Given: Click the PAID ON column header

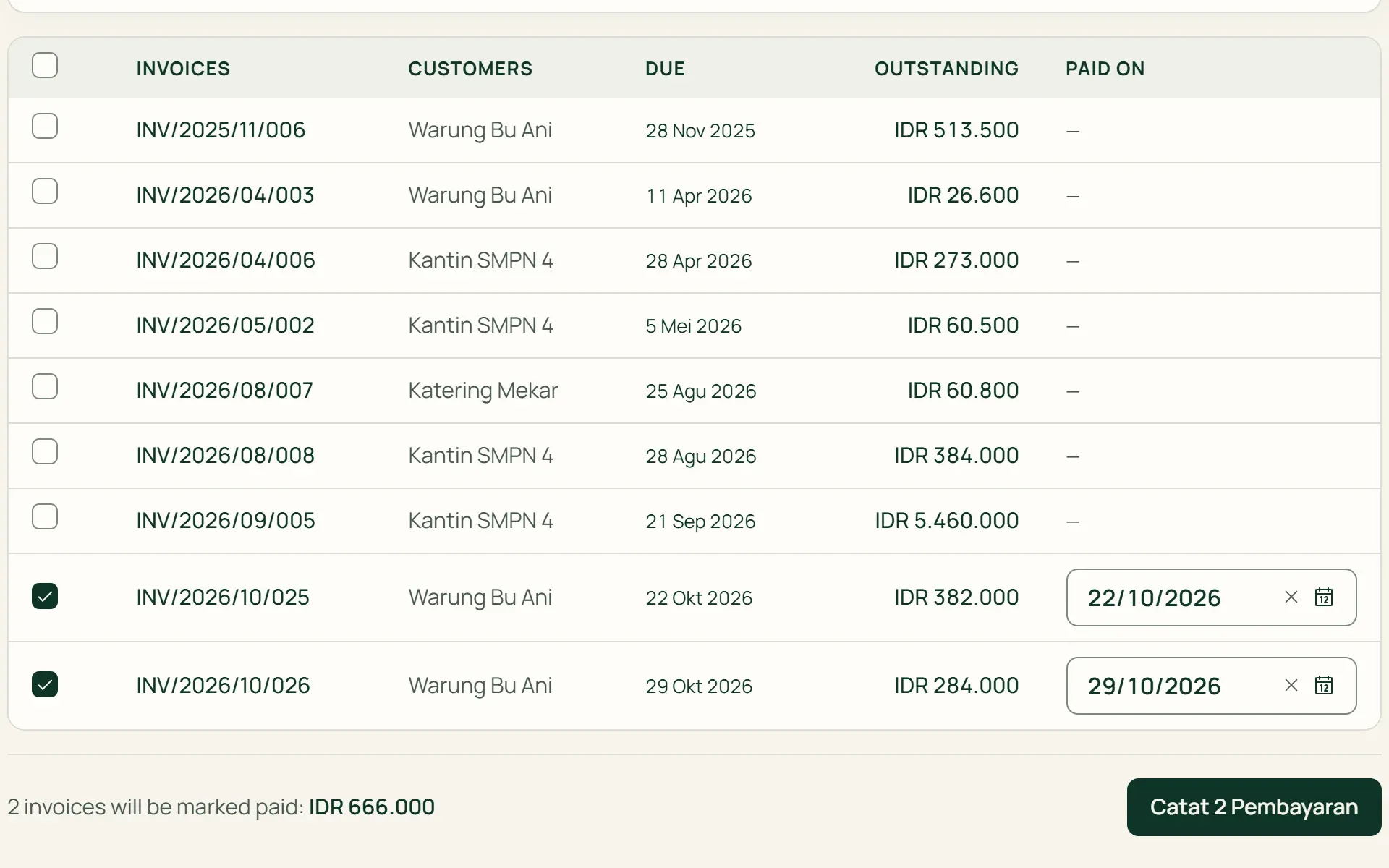Looking at the screenshot, I should click(1105, 69).
